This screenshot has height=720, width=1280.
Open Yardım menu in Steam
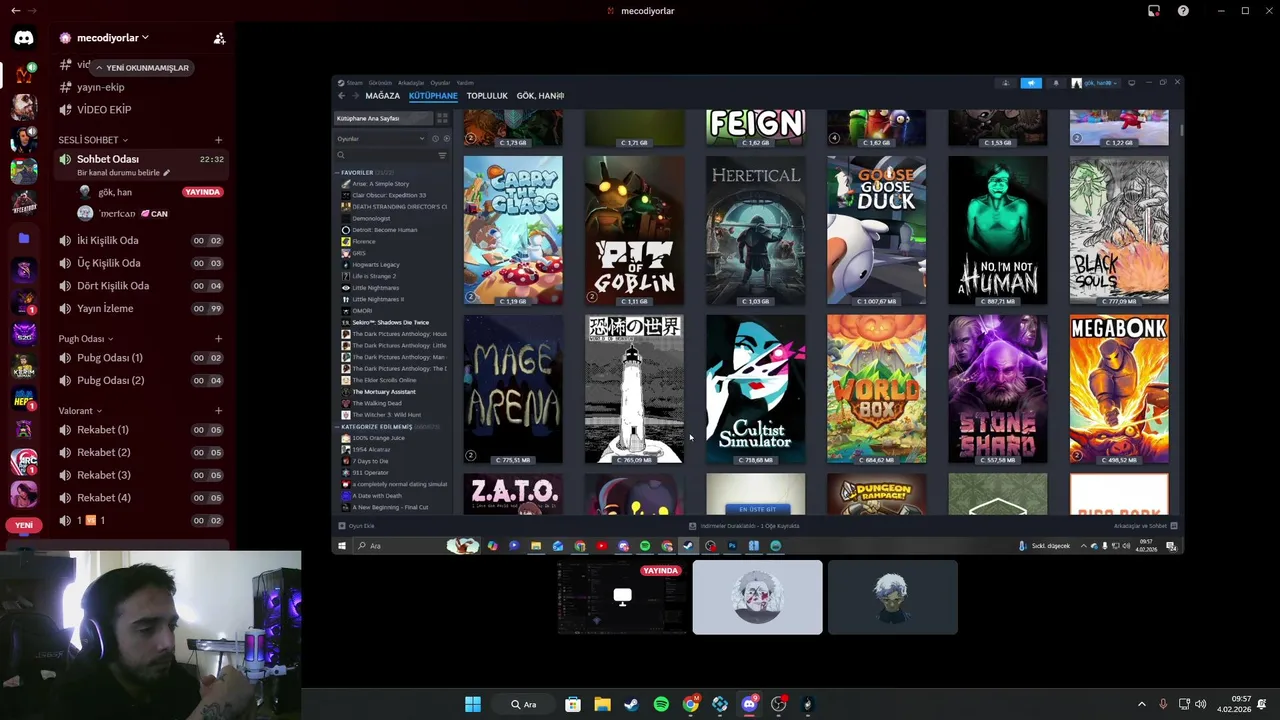465,83
